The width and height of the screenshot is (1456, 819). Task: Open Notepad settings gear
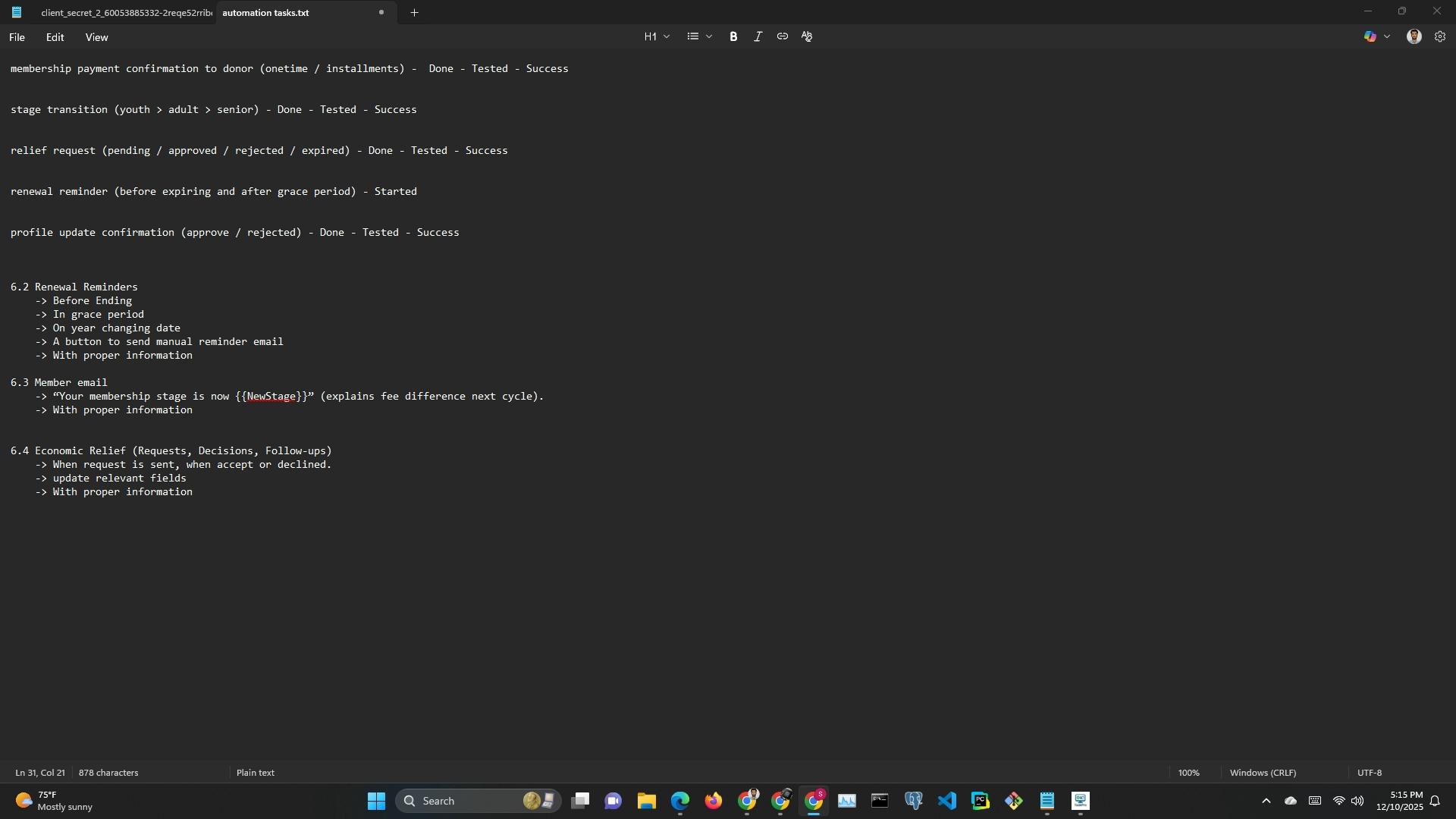pyautogui.click(x=1439, y=36)
